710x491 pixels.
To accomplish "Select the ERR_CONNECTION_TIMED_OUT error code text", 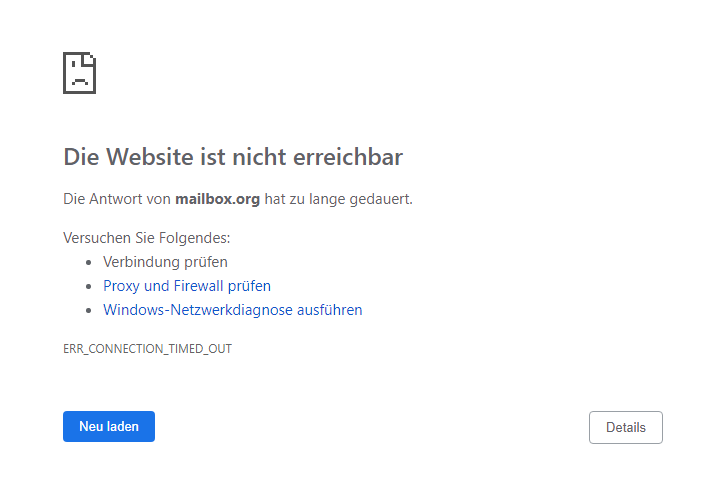I will point(147,349).
